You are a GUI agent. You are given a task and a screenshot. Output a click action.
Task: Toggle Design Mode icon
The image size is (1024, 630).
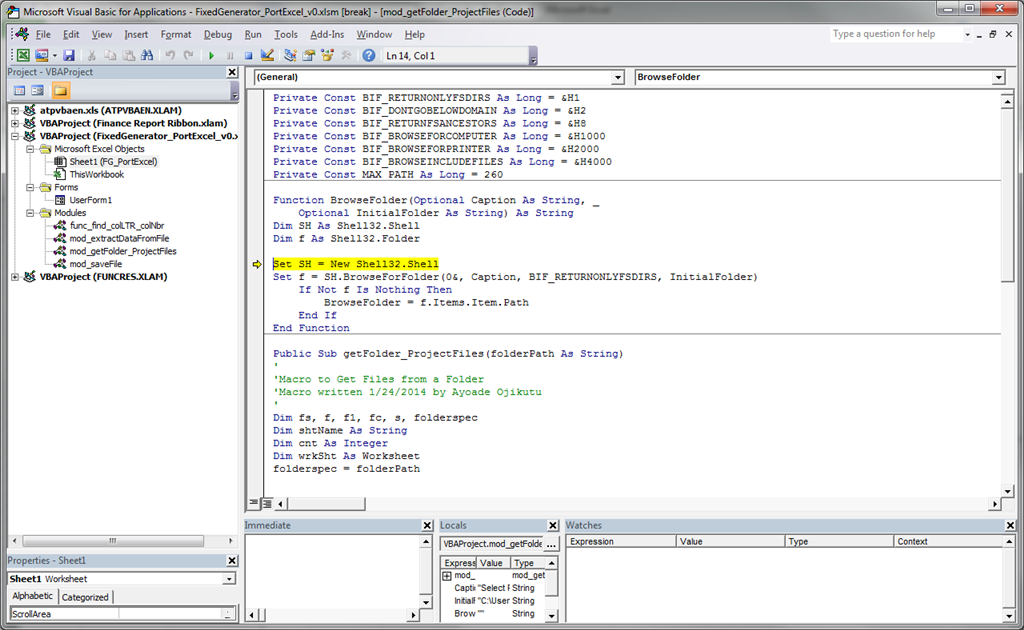pos(268,56)
